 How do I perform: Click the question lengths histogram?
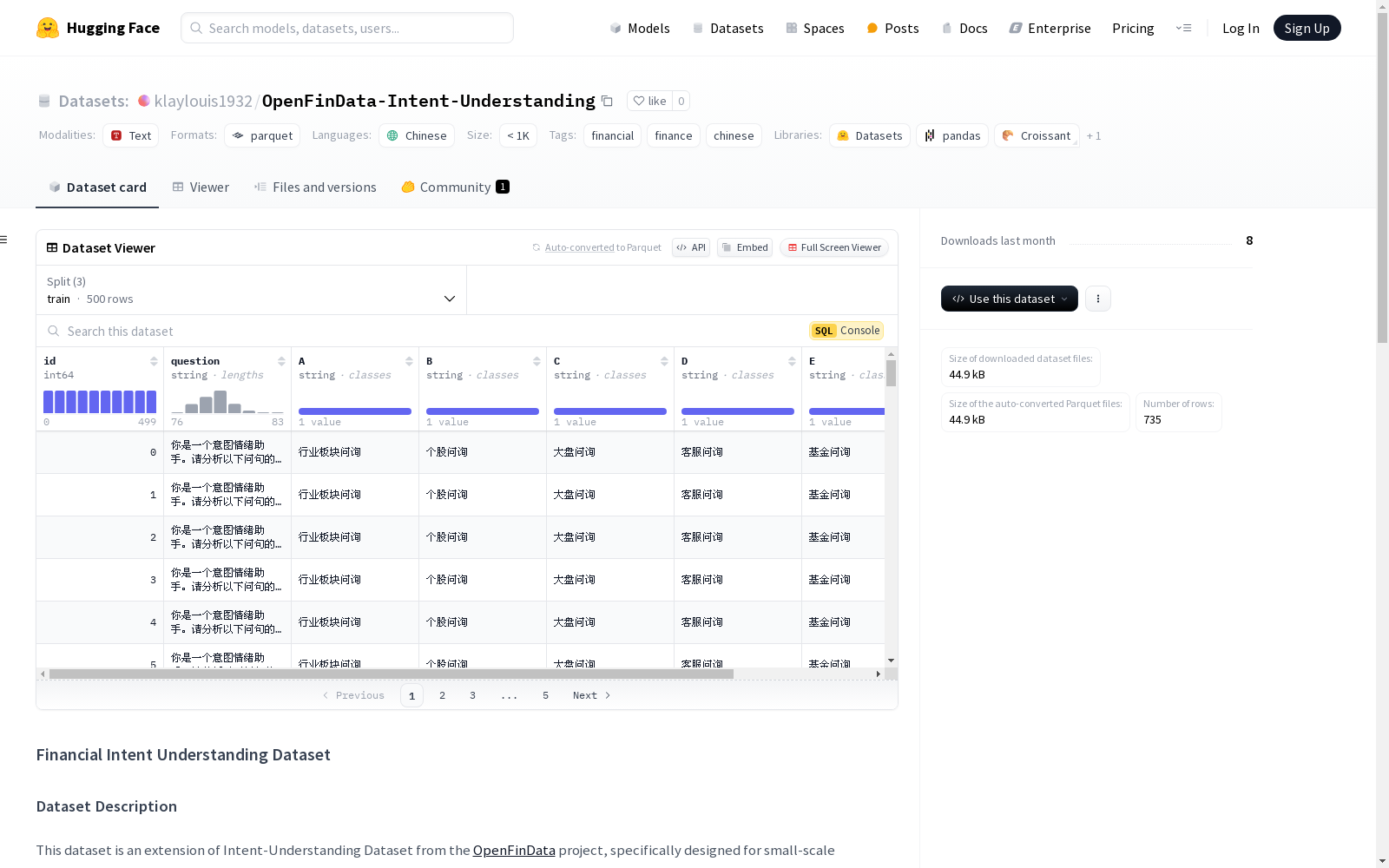pyautogui.click(x=227, y=402)
